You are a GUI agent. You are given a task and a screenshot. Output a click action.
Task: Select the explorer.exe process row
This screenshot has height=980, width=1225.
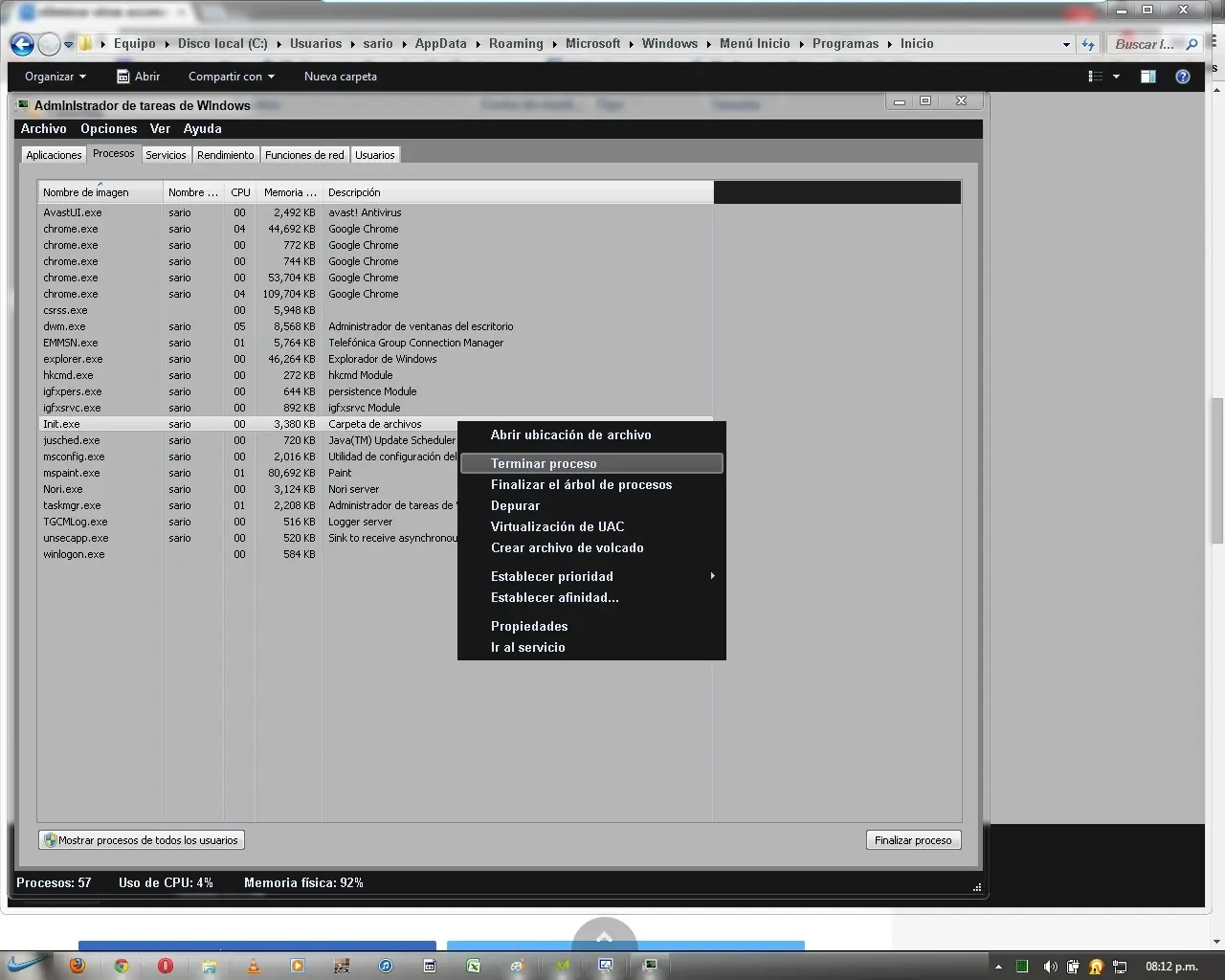tap(376, 359)
